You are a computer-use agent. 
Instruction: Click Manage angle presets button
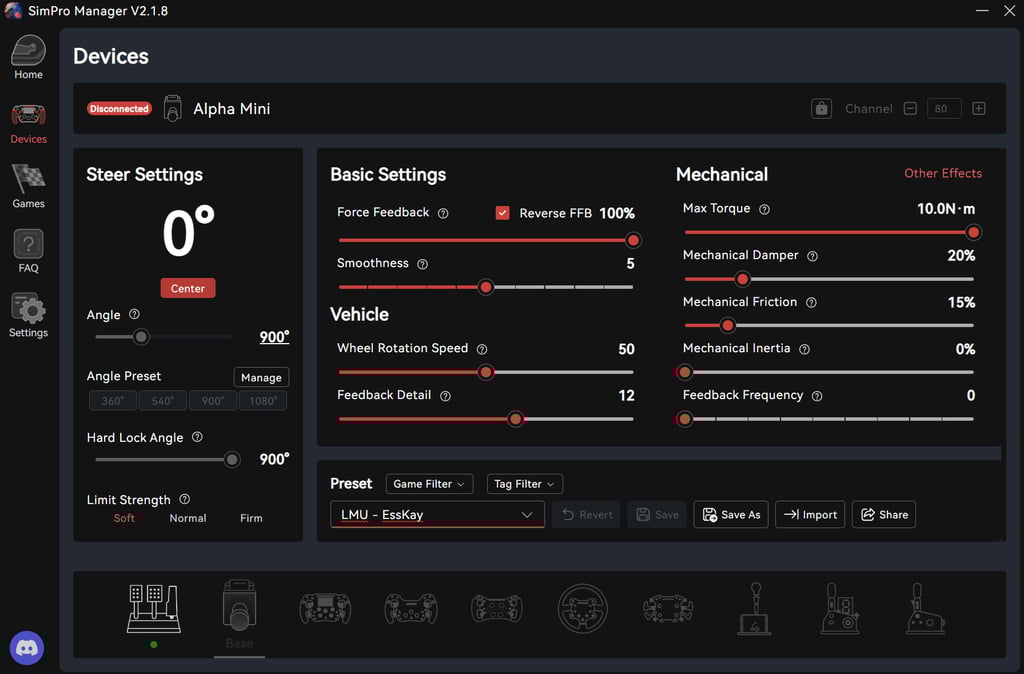(x=261, y=377)
